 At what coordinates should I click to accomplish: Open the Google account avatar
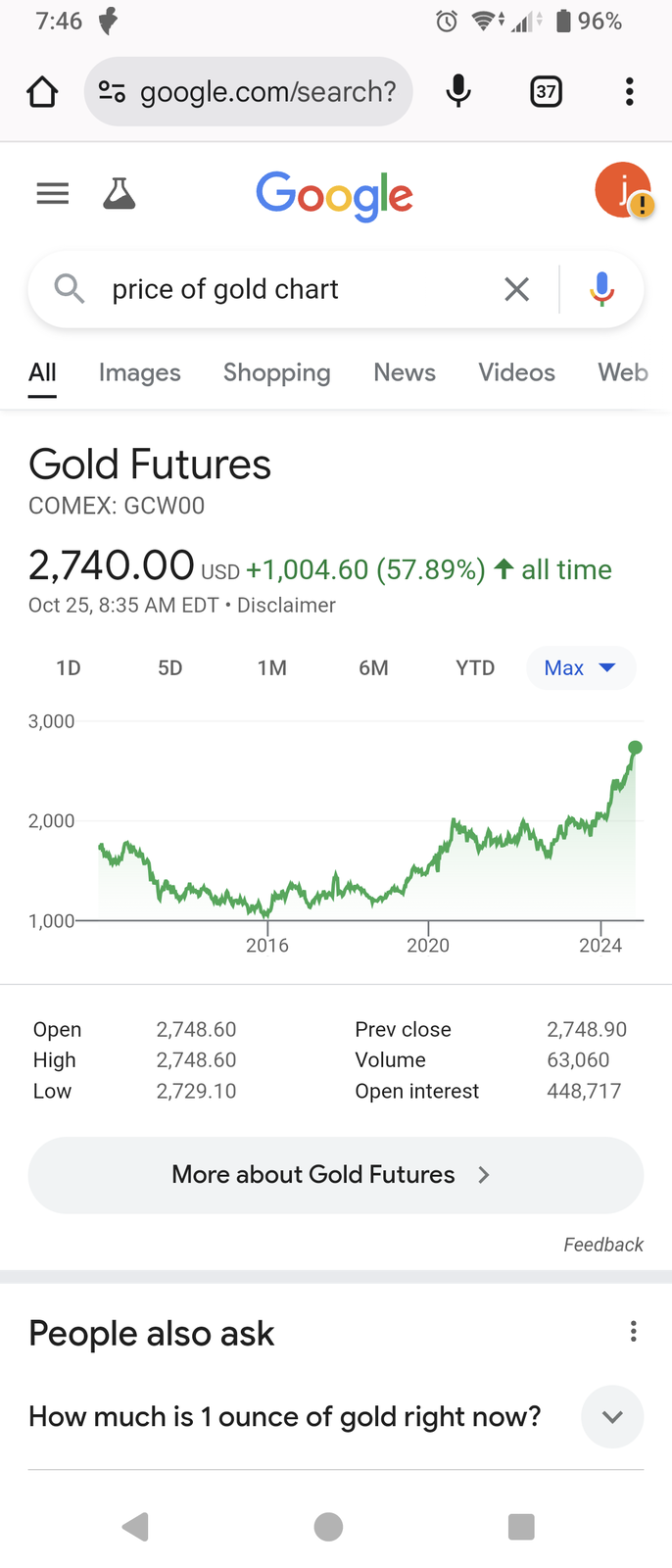[x=623, y=190]
